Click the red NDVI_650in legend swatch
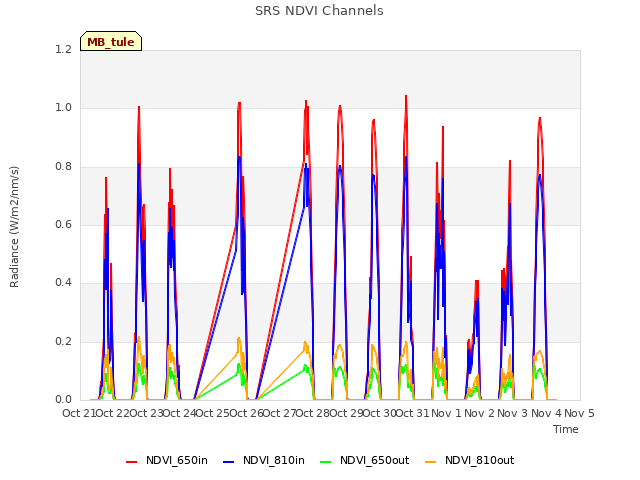 click(131, 462)
